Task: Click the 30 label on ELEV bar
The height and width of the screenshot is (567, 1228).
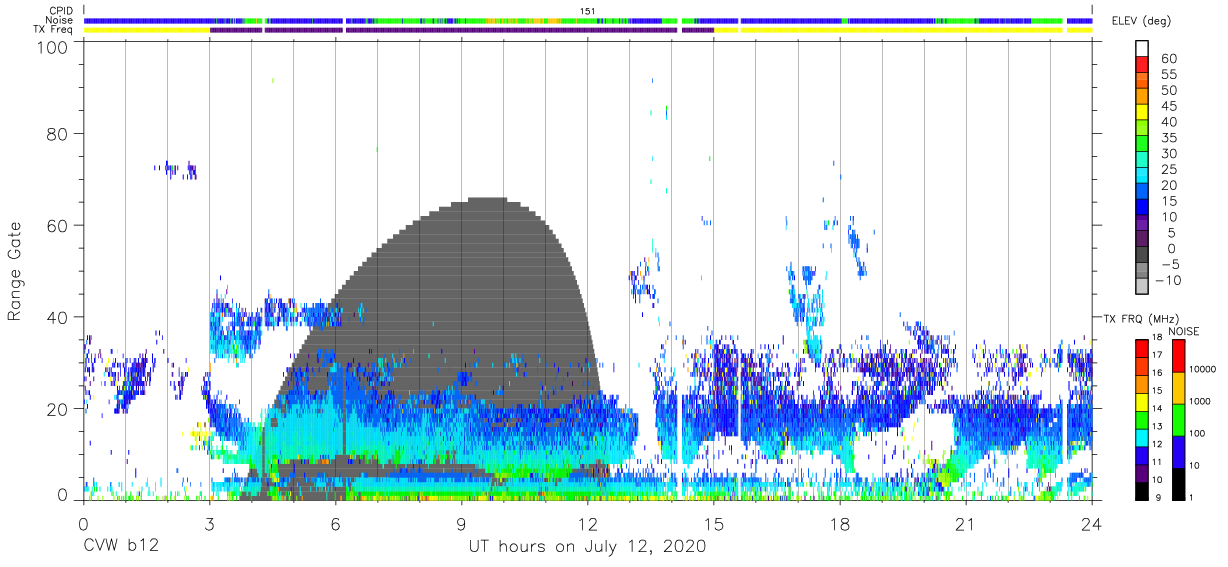Action: (x=1169, y=153)
